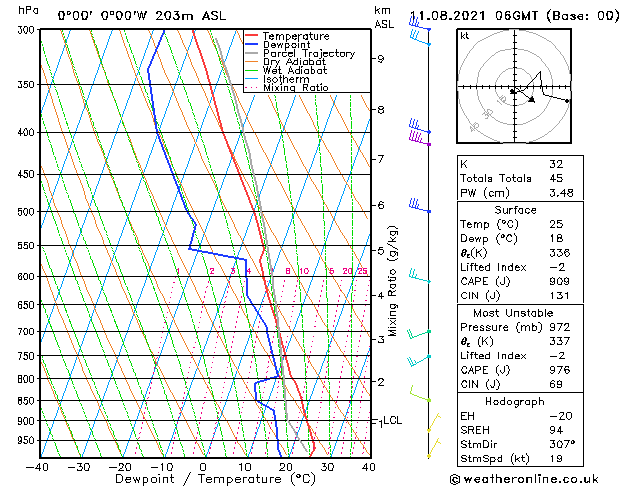629x486 pixels.
Task: Click the StmDir value 307°
Action: 562,444
